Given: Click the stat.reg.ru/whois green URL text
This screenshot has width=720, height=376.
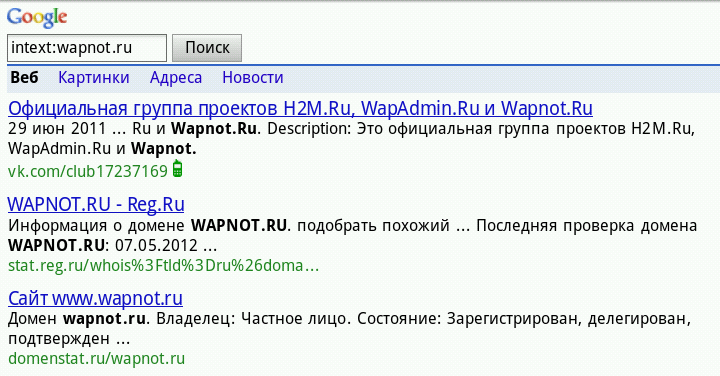Looking at the screenshot, I should pos(163,265).
